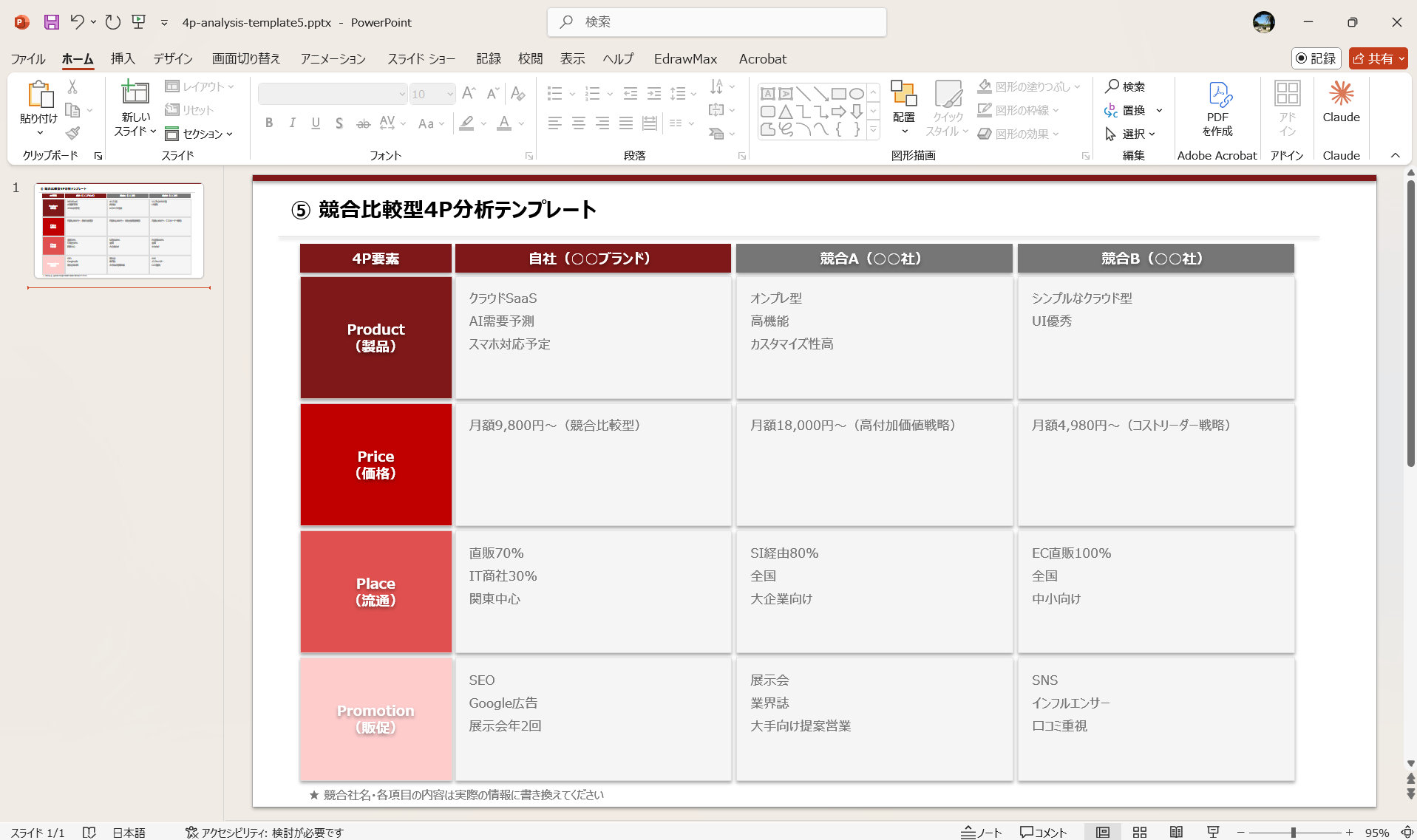This screenshot has height=840, width=1417.
Task: Insert a new slide (新しいスライド)
Action: (x=135, y=108)
